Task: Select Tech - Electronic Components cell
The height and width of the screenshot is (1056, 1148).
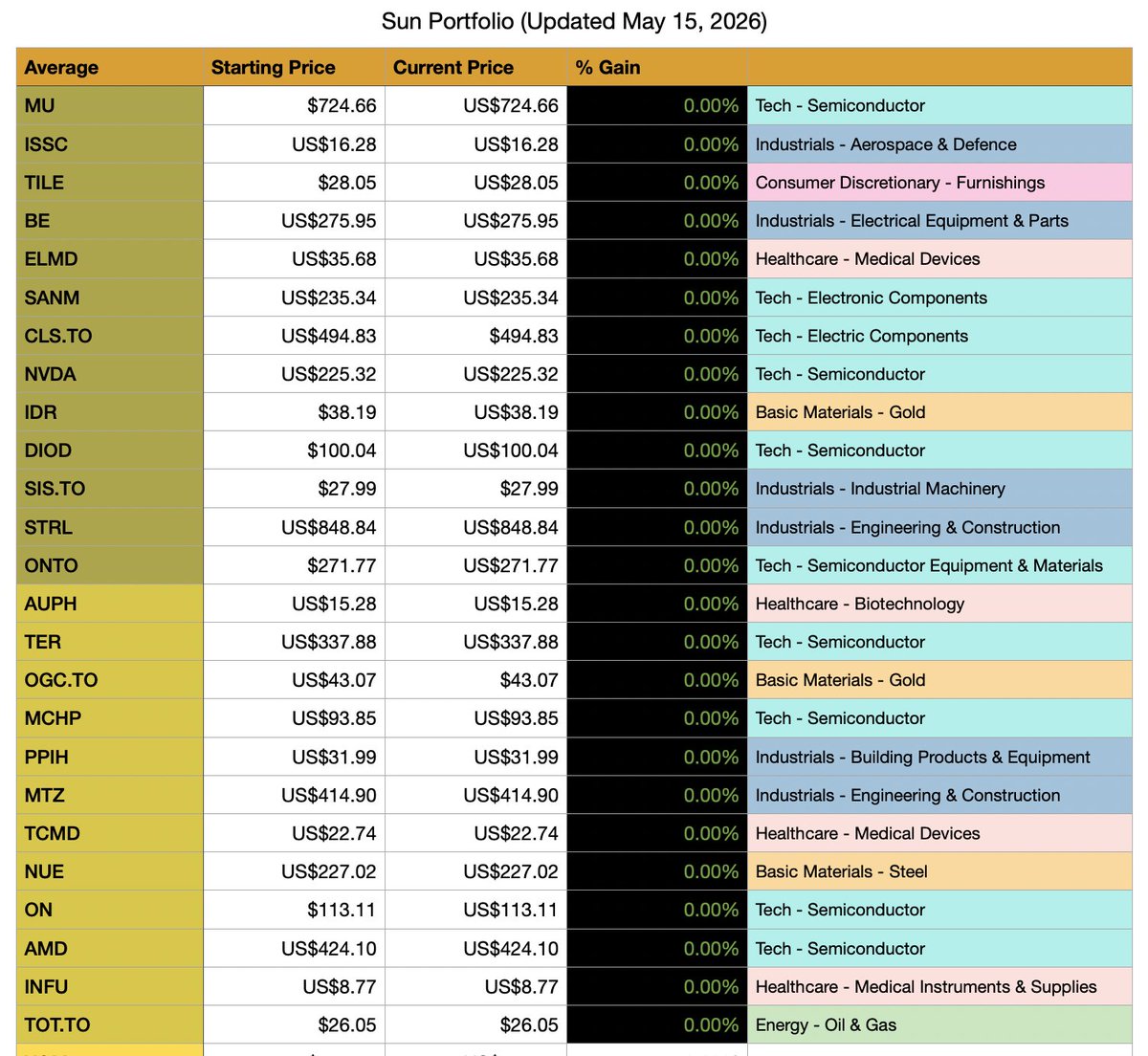Action: coord(939,297)
